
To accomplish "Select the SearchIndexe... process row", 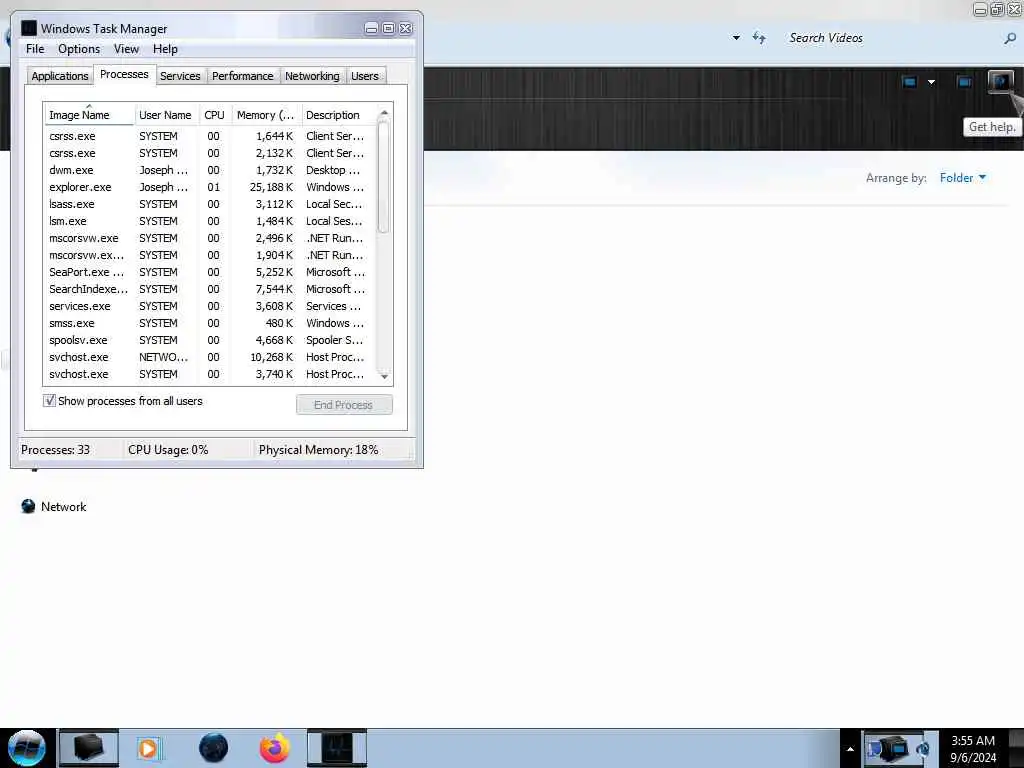I will click(210, 289).
